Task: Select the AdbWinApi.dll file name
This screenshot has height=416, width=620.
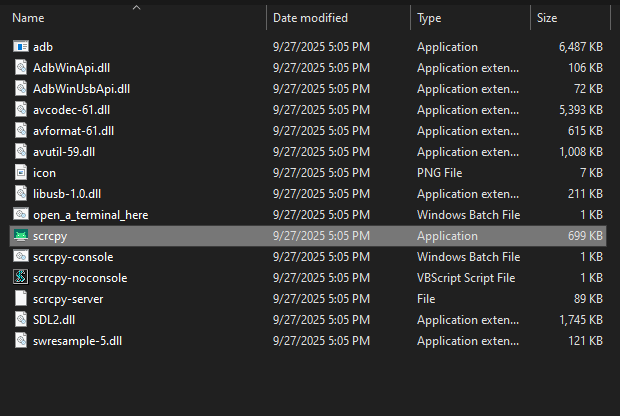Action: click(x=71, y=68)
